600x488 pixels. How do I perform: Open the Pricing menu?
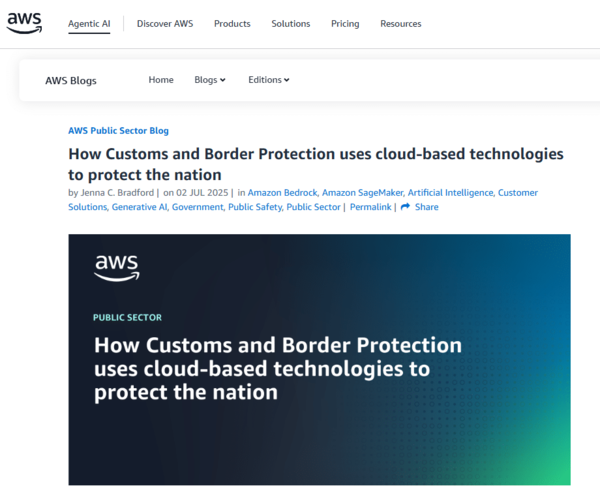click(x=345, y=24)
